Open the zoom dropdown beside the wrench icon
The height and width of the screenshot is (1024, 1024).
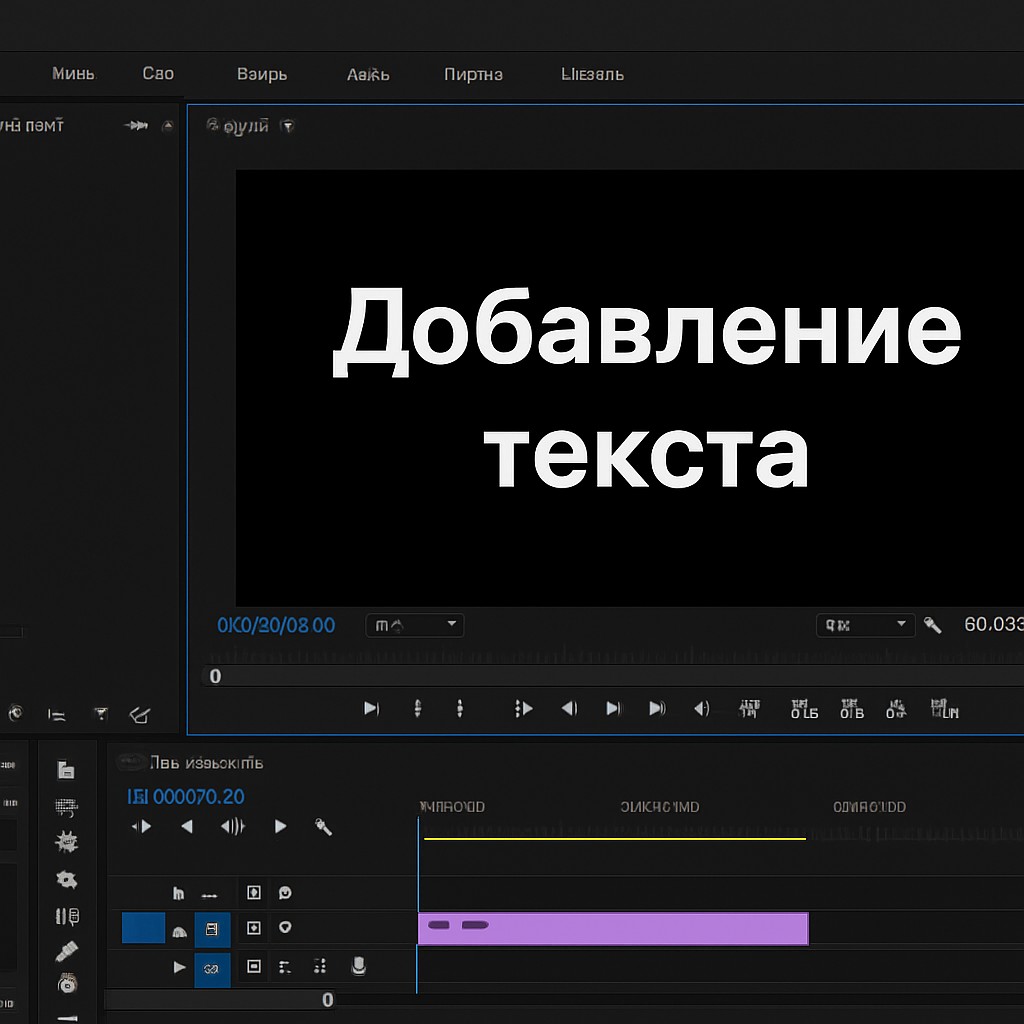click(x=865, y=625)
